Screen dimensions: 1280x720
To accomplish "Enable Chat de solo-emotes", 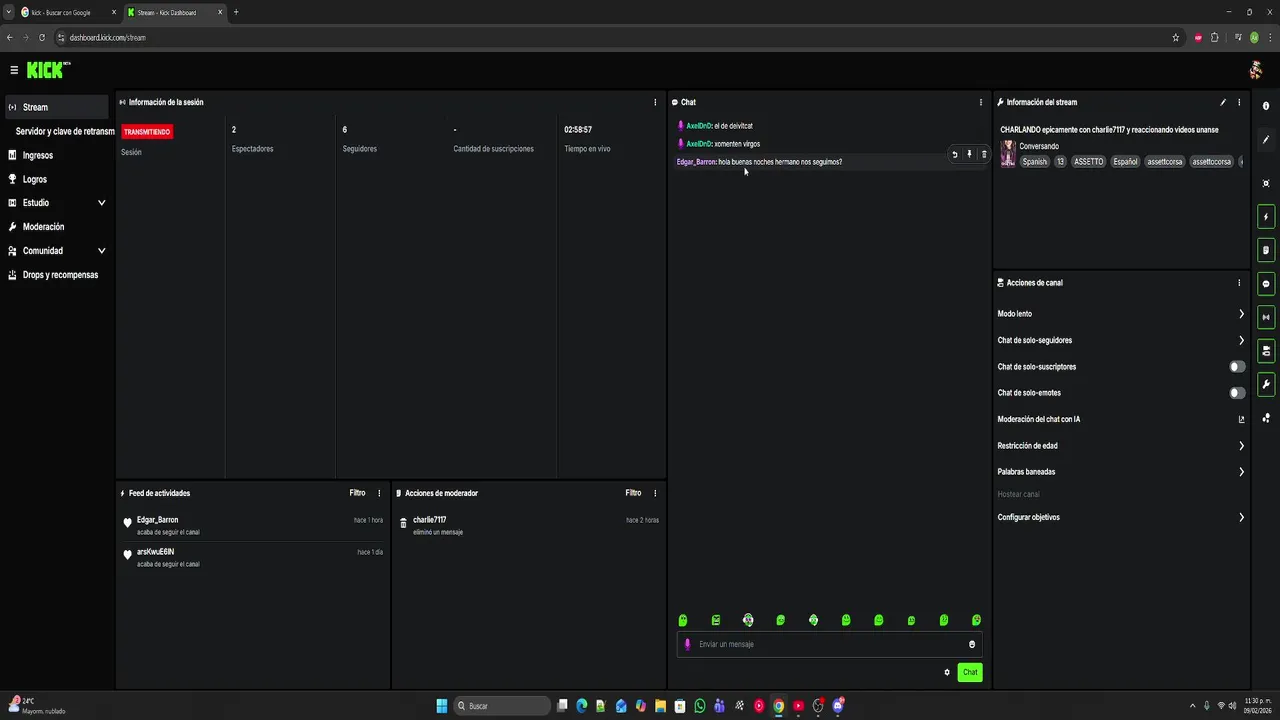I will click(x=1237, y=393).
